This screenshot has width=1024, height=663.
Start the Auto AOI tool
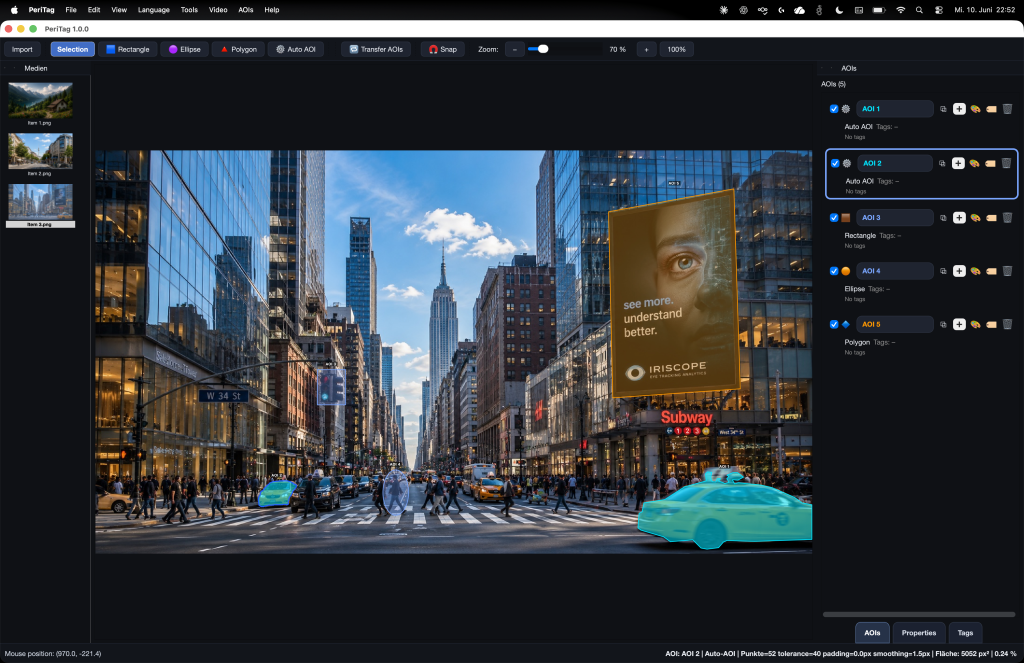pos(296,49)
